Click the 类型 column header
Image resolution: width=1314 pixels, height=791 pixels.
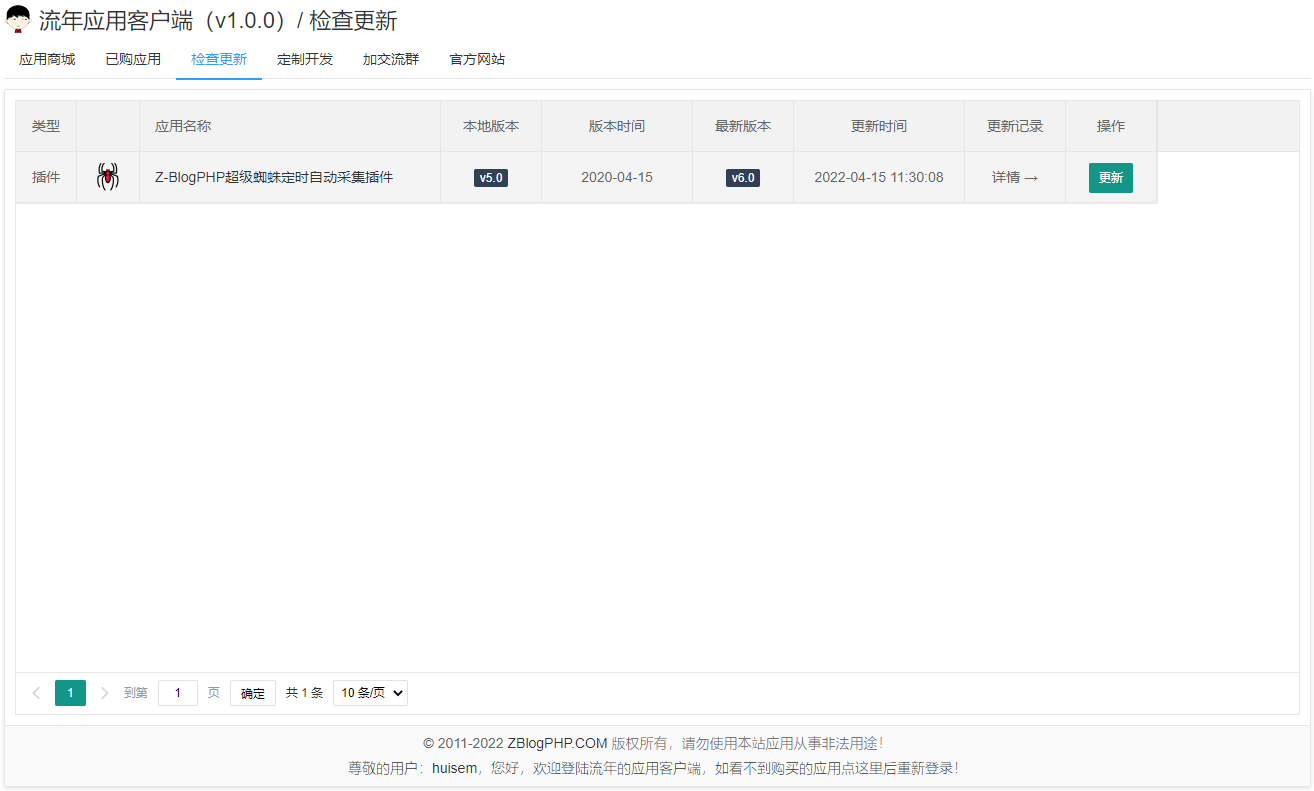click(46, 126)
